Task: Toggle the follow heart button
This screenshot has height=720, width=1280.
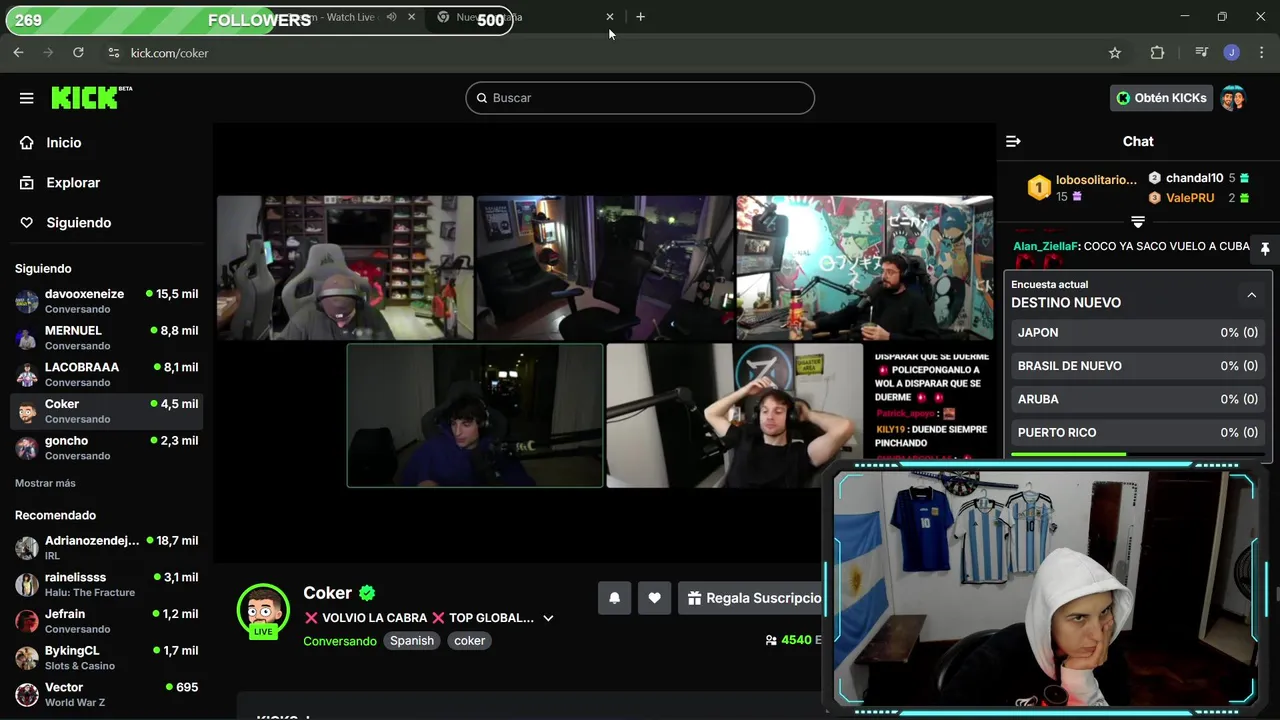Action: point(654,598)
